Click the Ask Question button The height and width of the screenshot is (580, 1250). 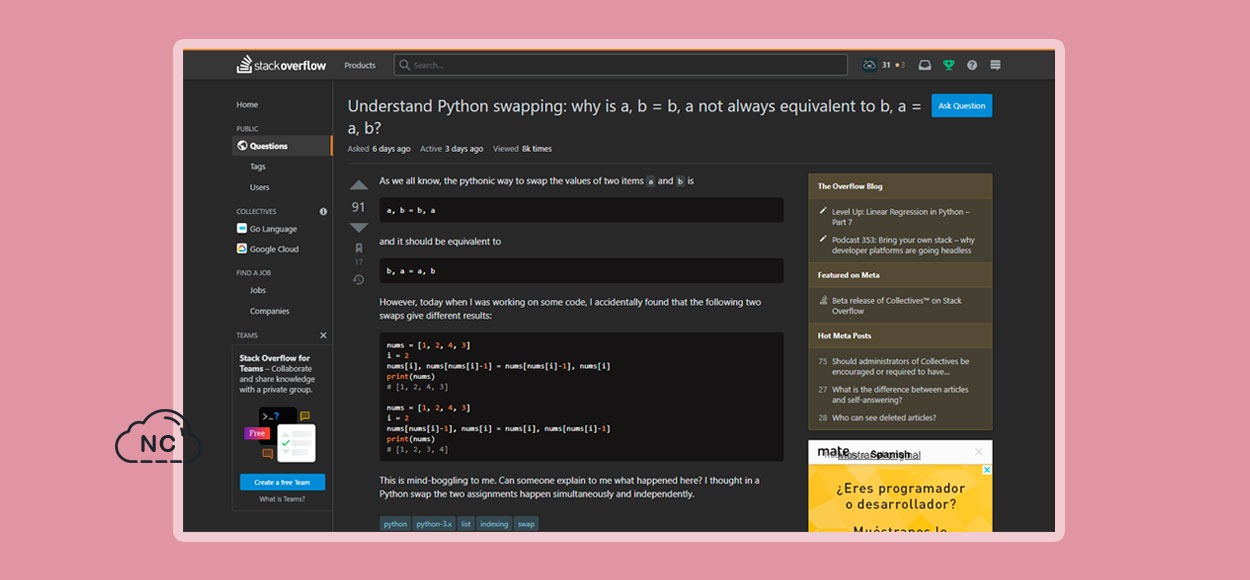962,106
